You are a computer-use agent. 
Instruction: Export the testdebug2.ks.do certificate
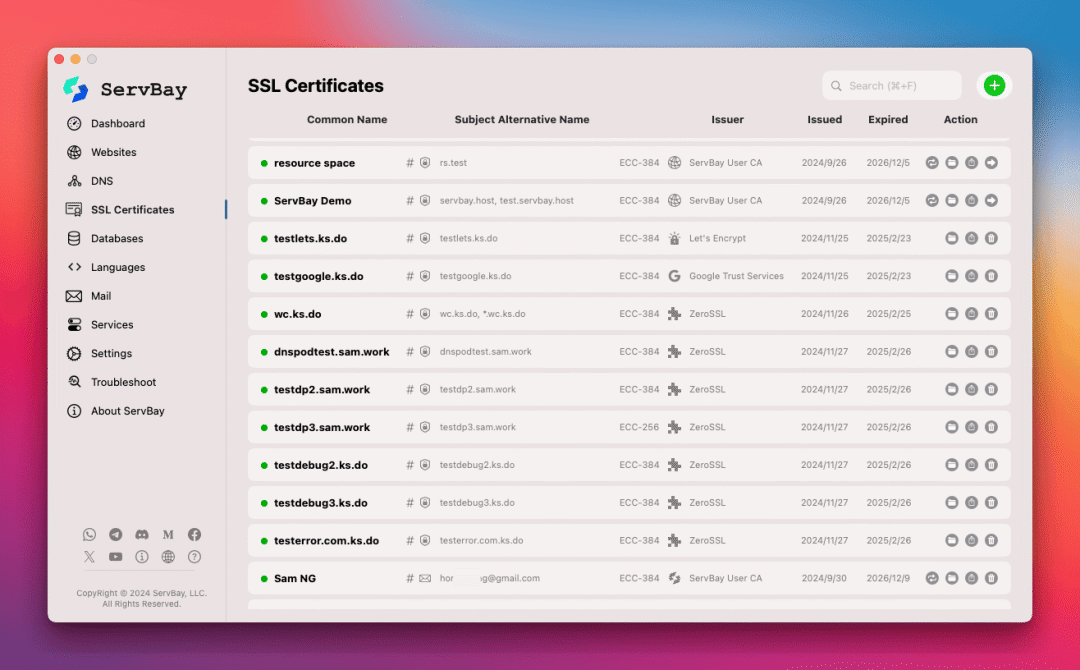tap(971, 465)
